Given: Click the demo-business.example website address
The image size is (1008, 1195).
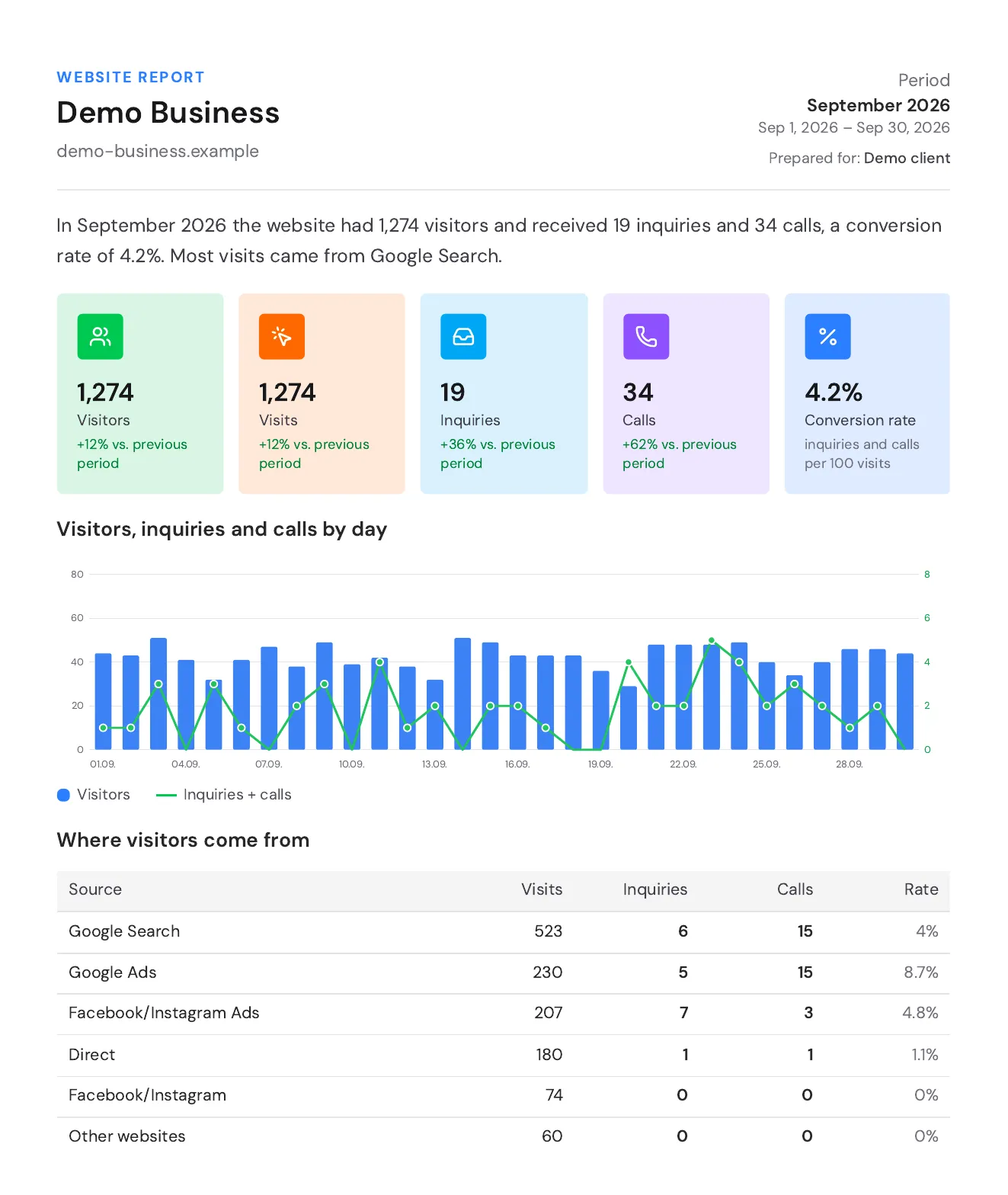Looking at the screenshot, I should (x=158, y=151).
